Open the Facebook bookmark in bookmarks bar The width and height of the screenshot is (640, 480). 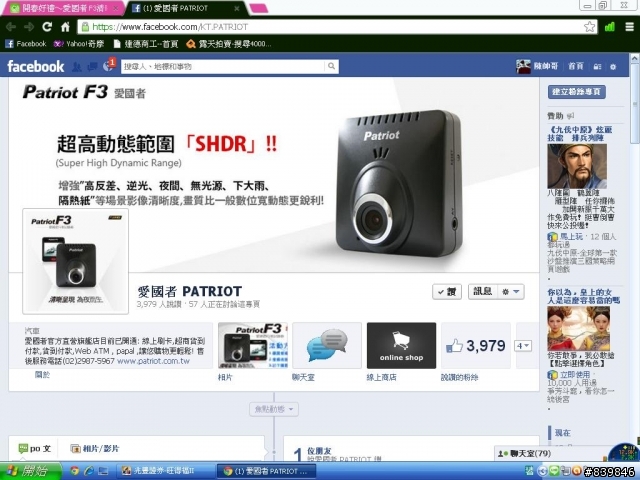coord(26,44)
